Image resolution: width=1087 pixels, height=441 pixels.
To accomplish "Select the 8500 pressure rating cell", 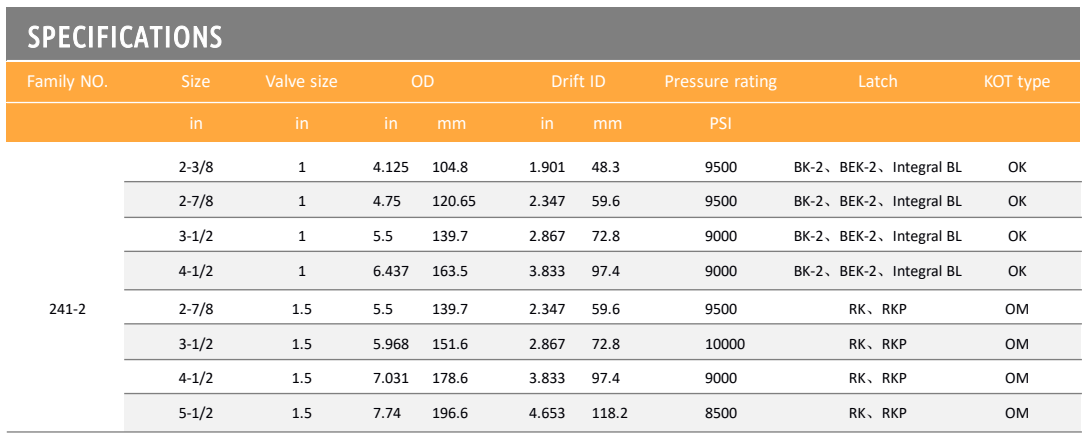I will pyautogui.click(x=720, y=413).
